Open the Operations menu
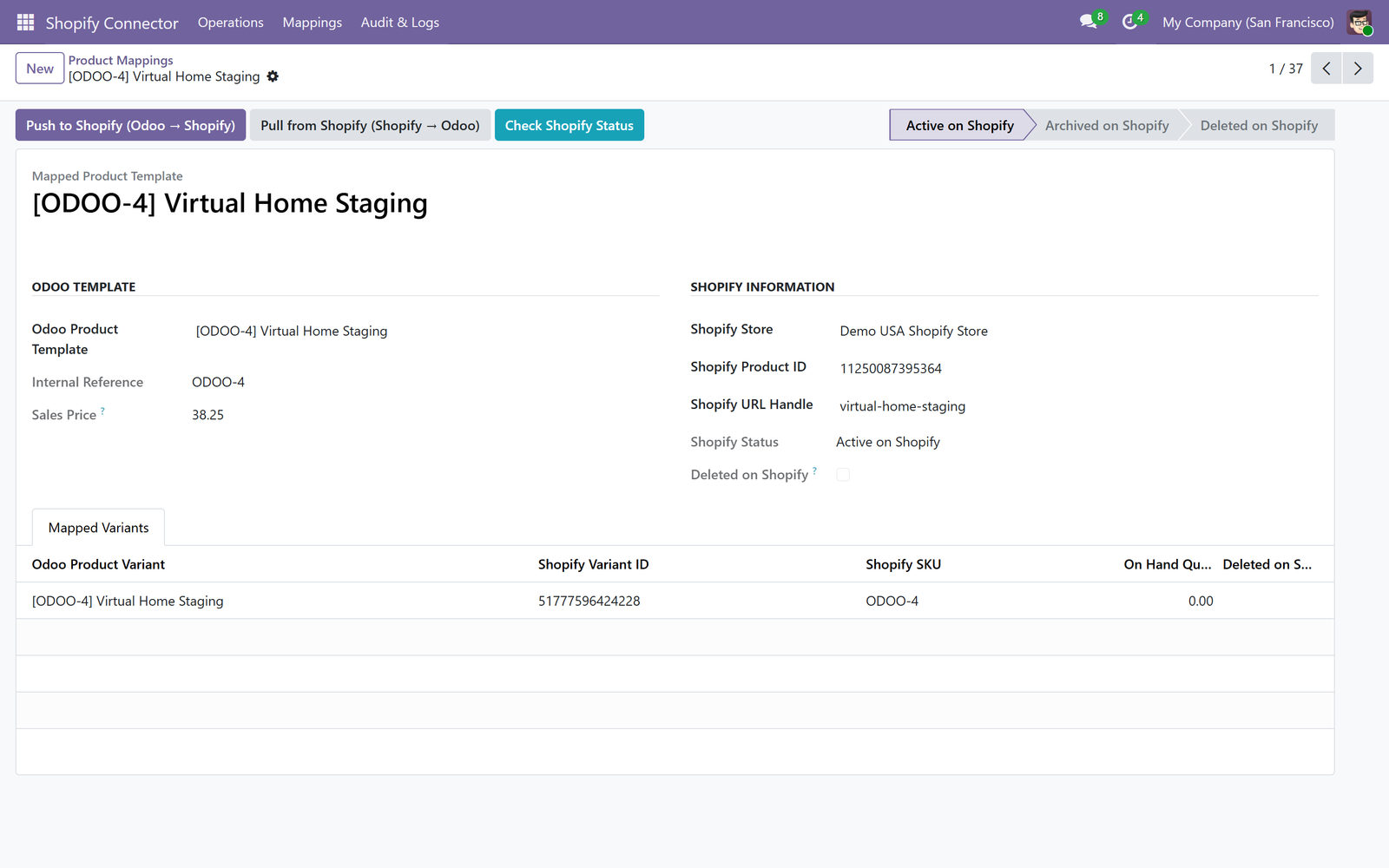Image resolution: width=1389 pixels, height=868 pixels. click(x=230, y=23)
